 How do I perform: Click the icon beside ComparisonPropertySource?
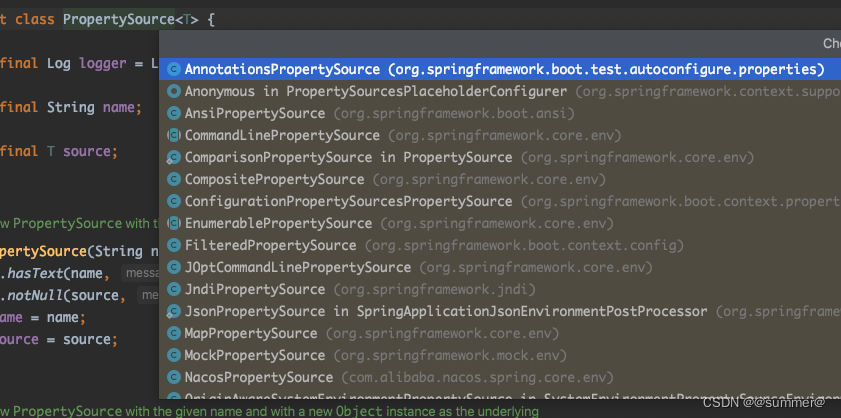coord(173,157)
